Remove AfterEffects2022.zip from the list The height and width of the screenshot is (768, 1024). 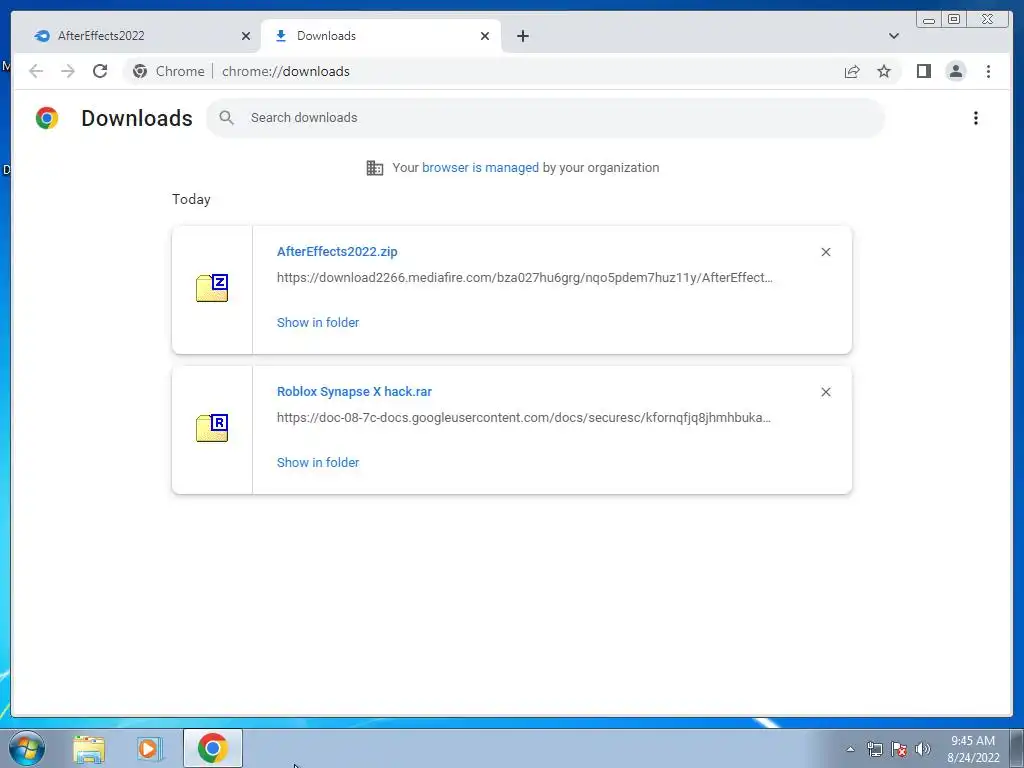[x=825, y=252]
